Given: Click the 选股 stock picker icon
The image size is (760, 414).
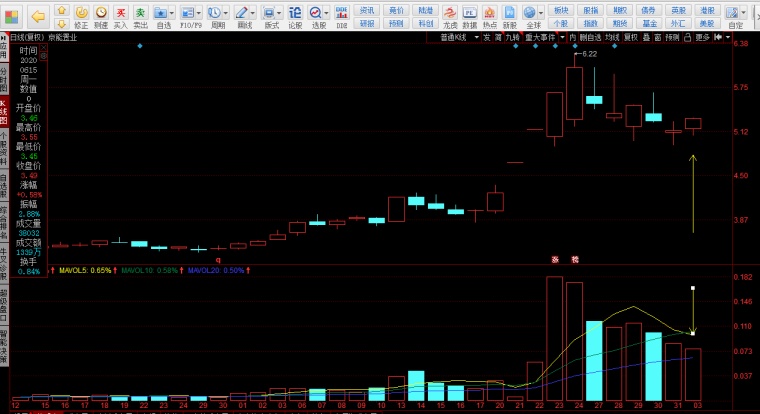Looking at the screenshot, I should point(316,12).
